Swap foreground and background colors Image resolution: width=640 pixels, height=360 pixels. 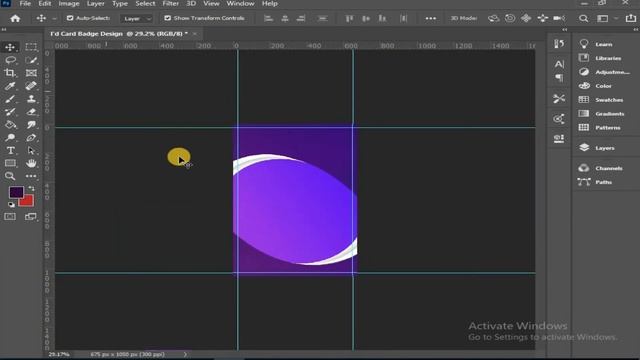point(31,189)
